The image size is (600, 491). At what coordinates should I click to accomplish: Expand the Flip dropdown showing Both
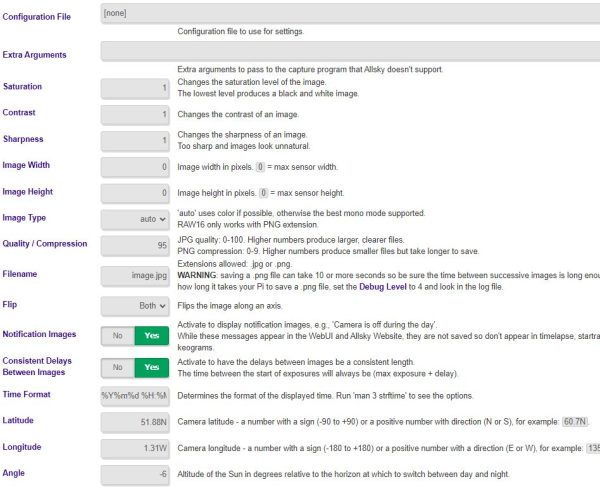tap(135, 306)
